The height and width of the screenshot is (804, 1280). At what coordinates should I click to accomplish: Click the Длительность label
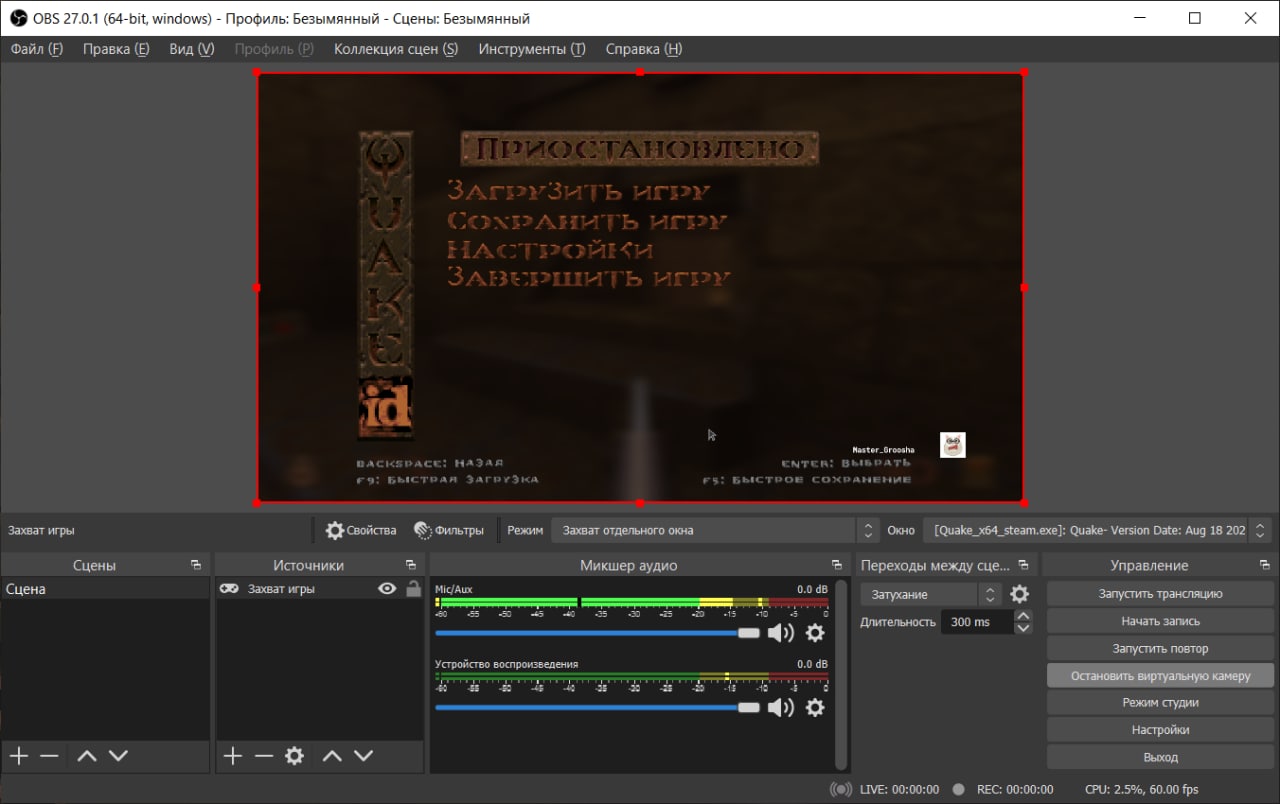coord(898,622)
